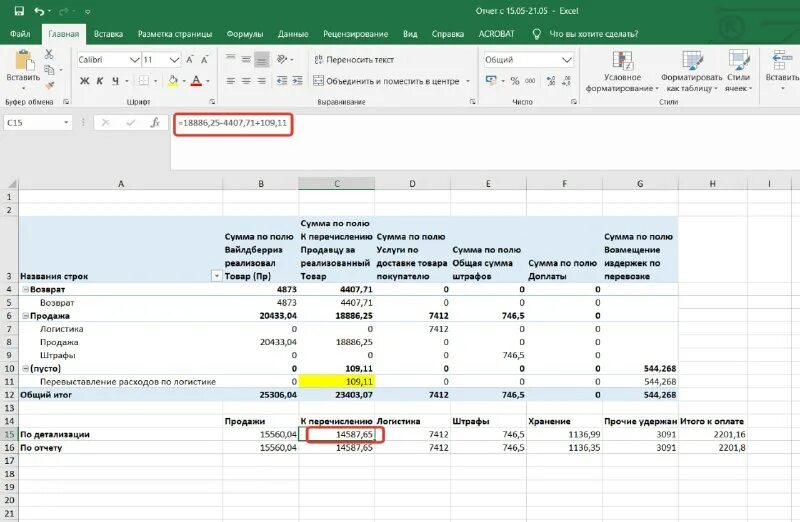
Task: Toggle Переносить текст wrap text
Action: 354,60
